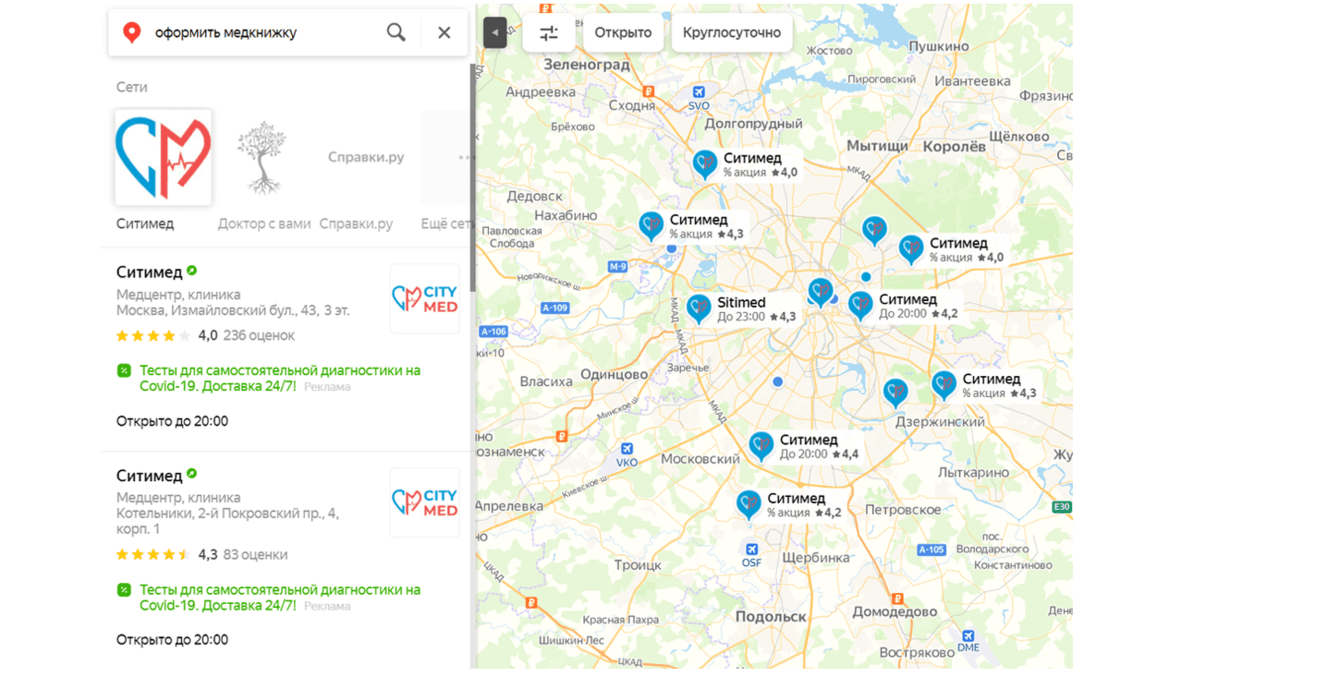Collapse the side panel with arrow button
This screenshot has height=677, width=1340.
click(495, 32)
